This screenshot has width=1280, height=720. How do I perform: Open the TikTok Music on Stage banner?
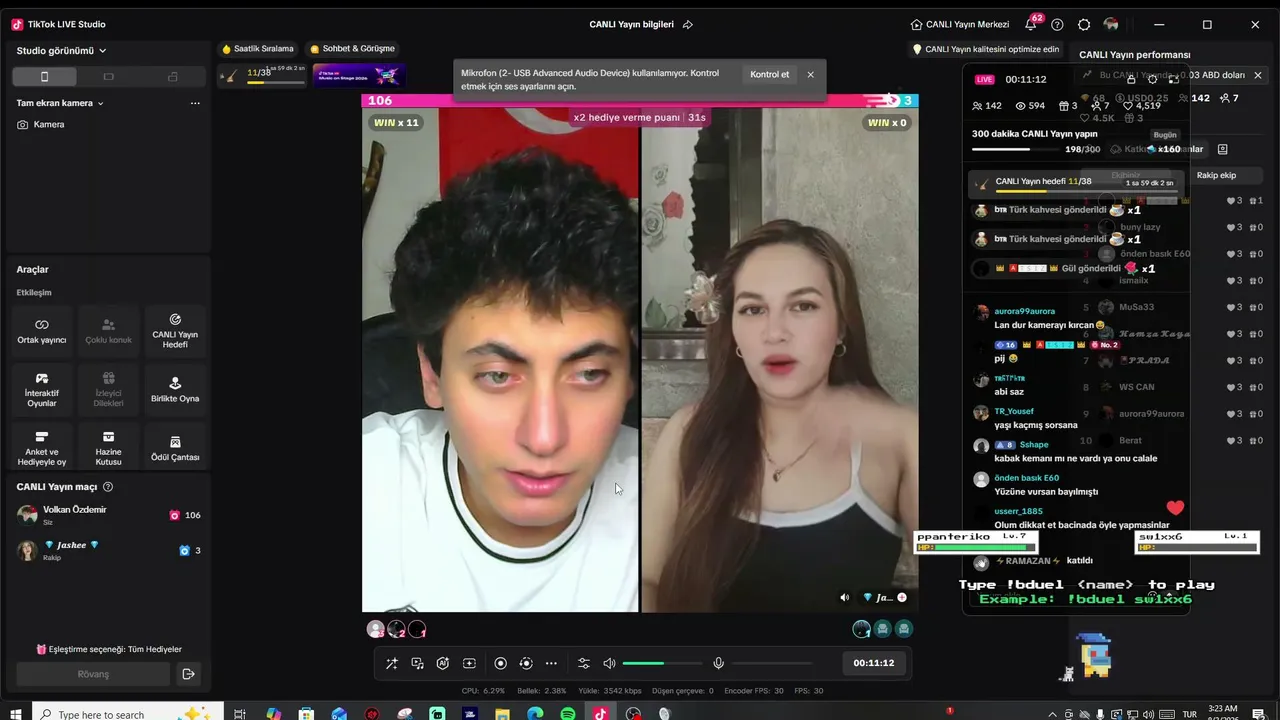point(359,75)
